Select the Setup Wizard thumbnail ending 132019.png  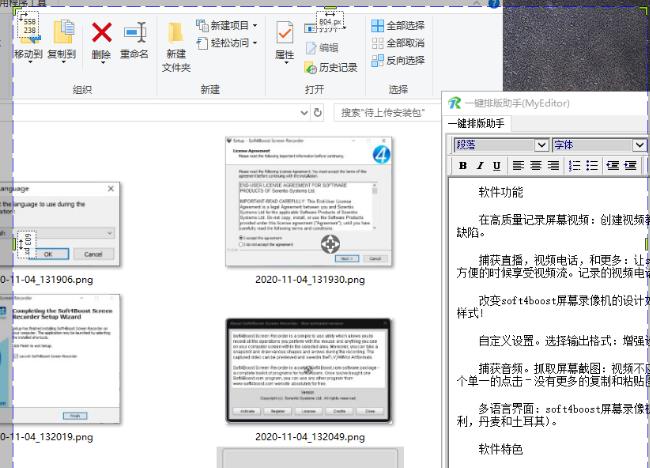[x=60, y=359]
